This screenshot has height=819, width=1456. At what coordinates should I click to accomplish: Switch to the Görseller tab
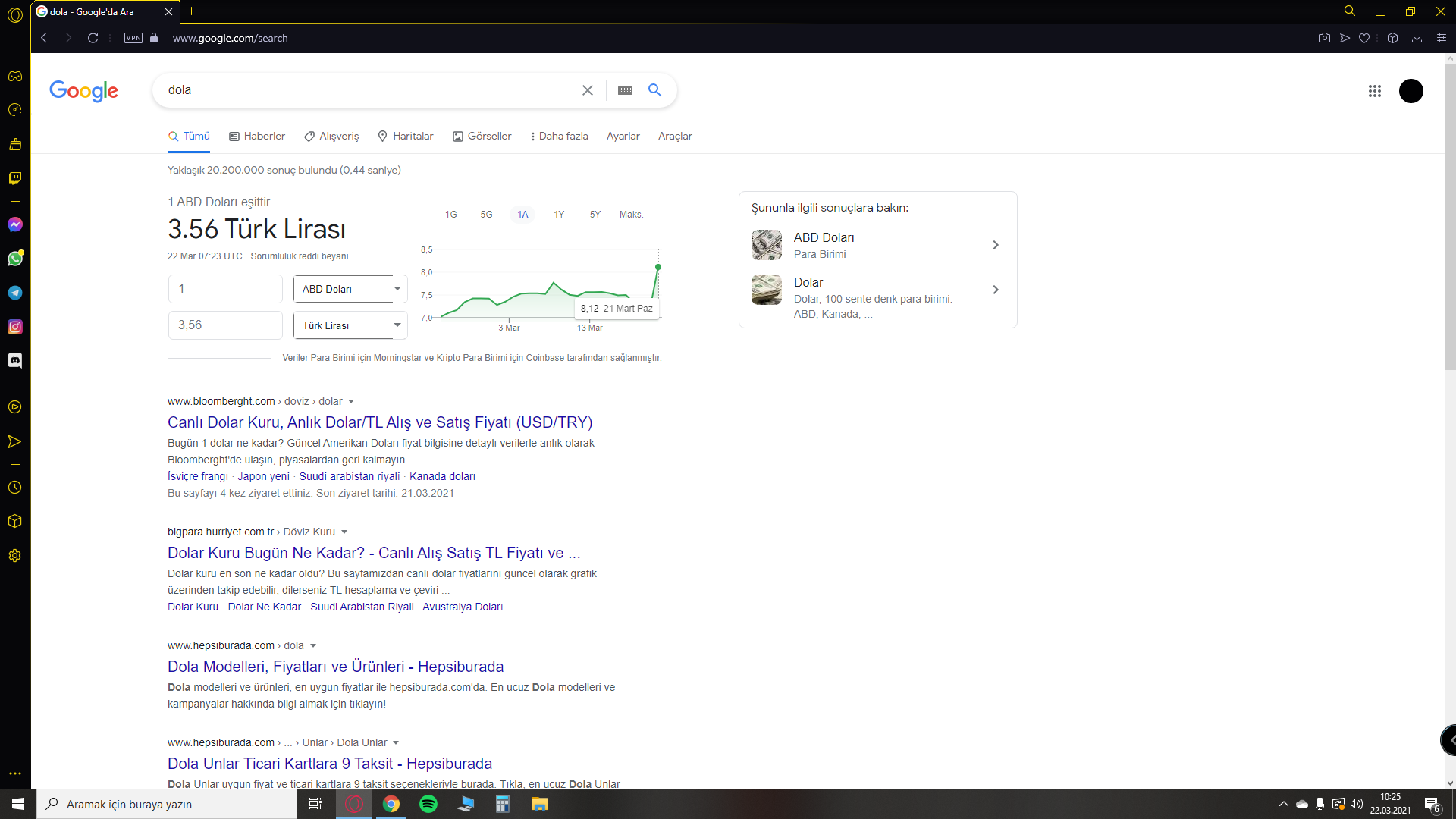(482, 136)
